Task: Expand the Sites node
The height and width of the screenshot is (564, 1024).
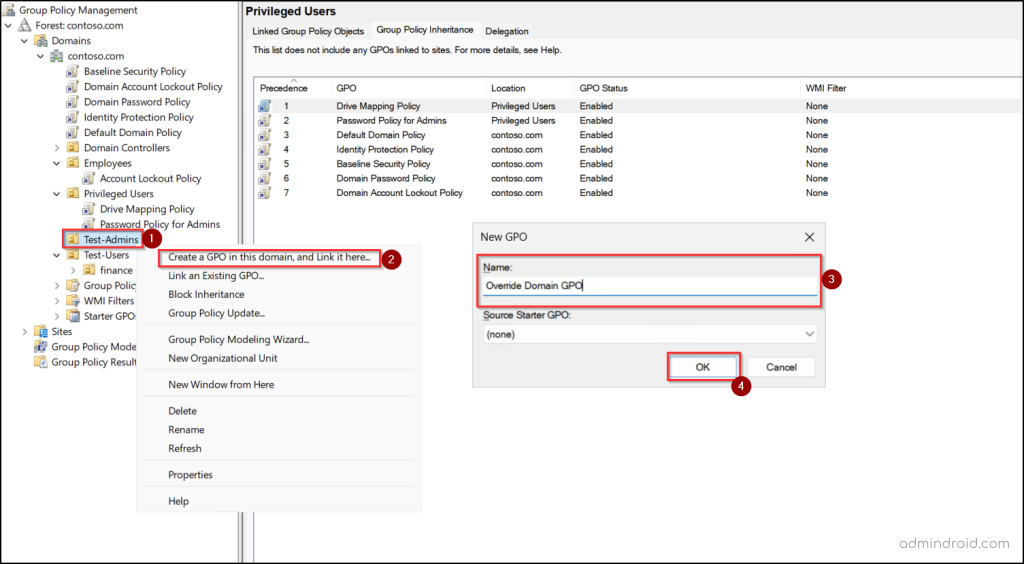Action: pyautogui.click(x=25, y=332)
